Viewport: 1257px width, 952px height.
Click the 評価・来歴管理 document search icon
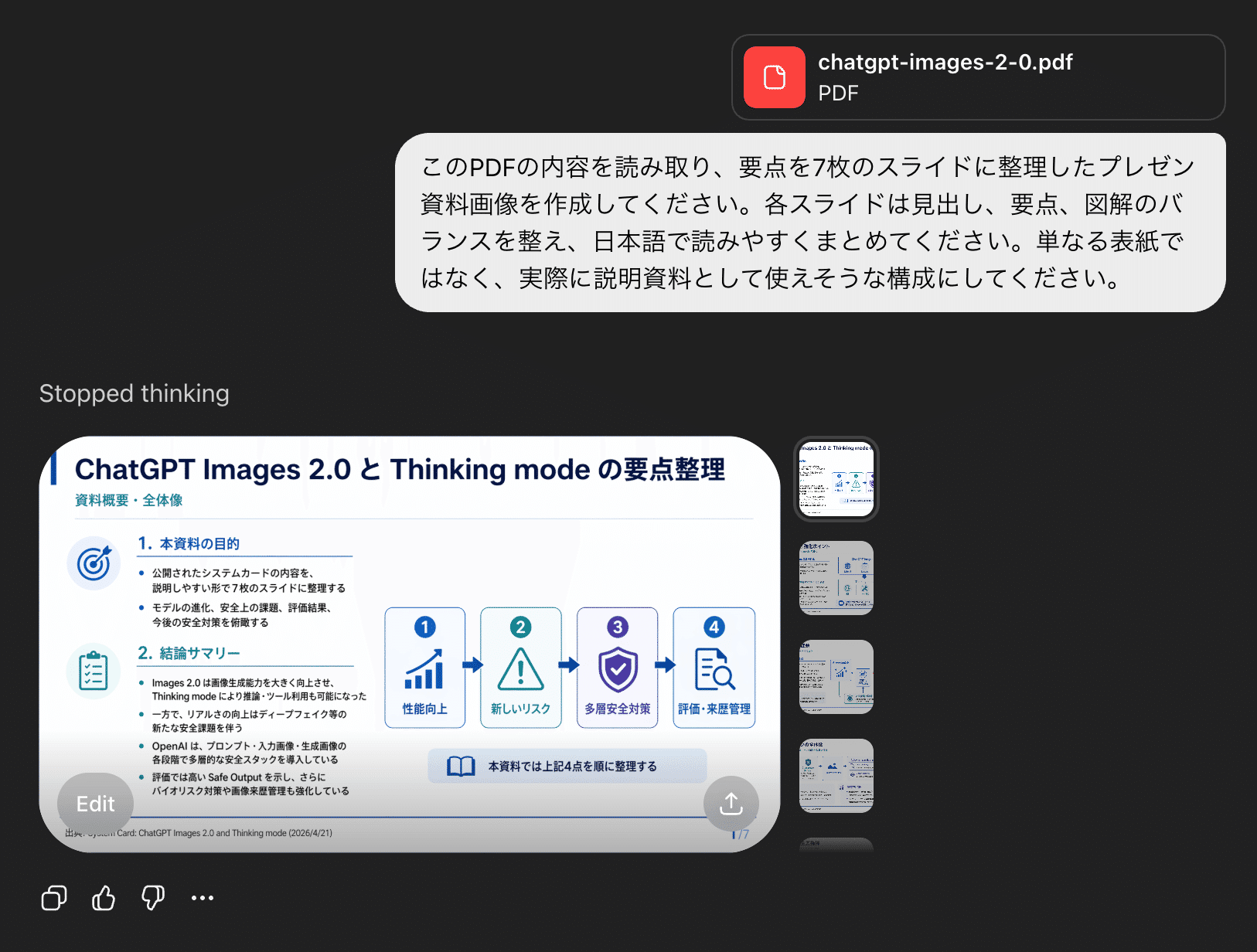coord(714,669)
